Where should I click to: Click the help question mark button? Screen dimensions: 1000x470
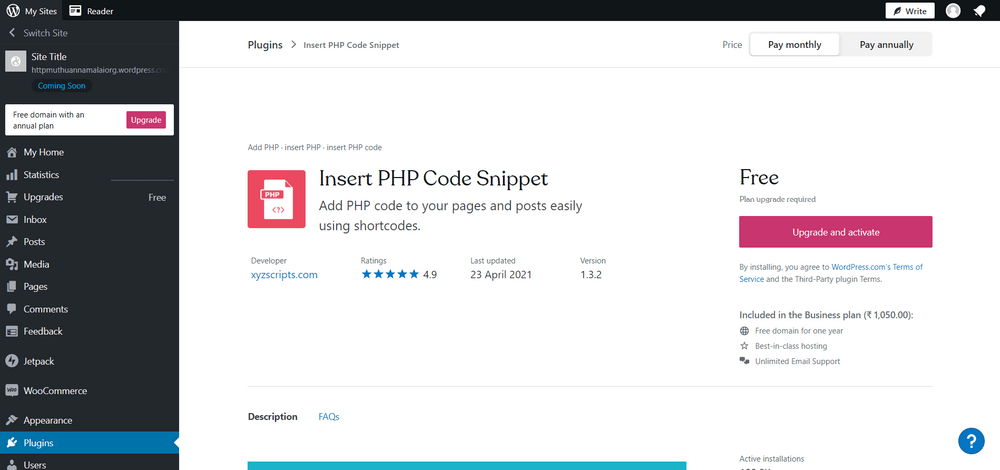click(971, 441)
